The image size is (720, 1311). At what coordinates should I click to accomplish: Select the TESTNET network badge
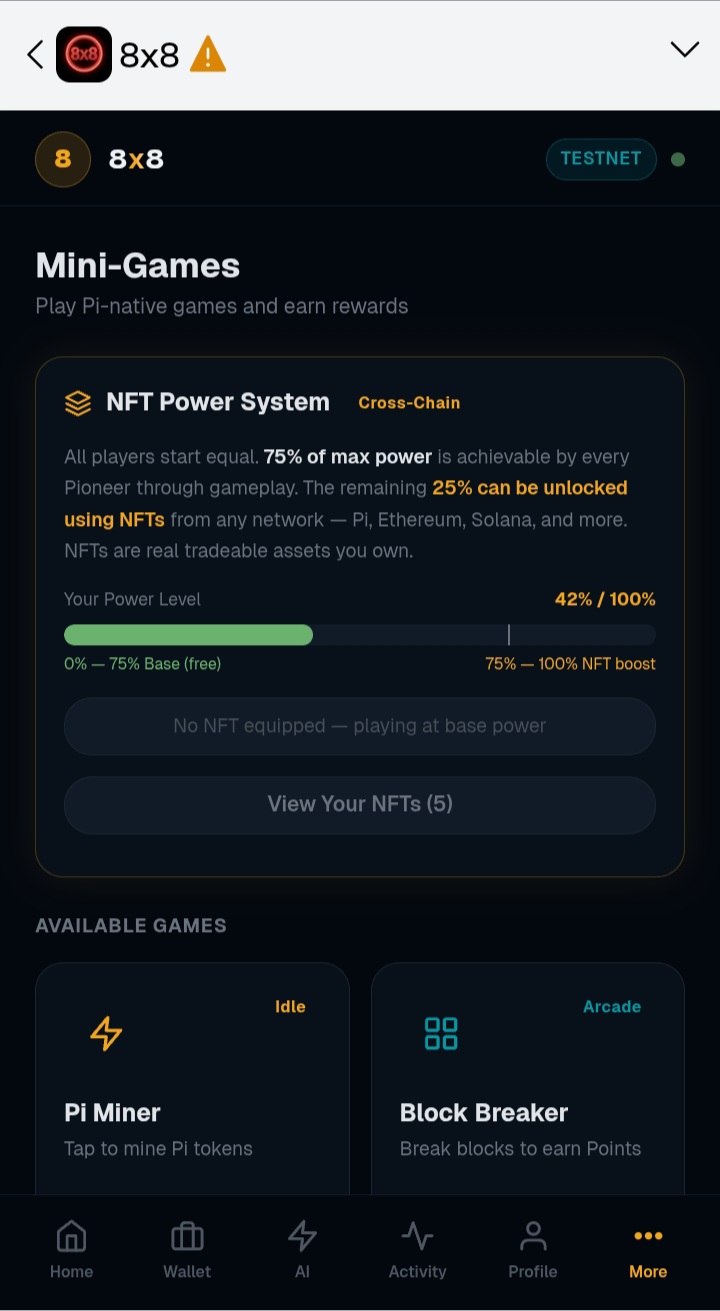click(601, 159)
